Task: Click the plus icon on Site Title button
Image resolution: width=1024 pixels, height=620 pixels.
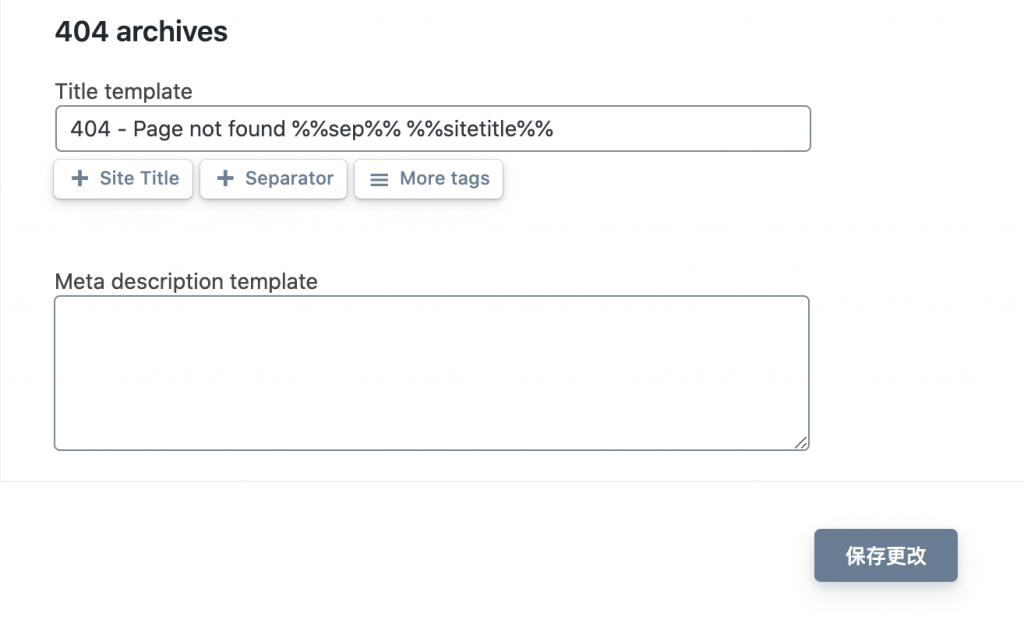Action: pyautogui.click(x=80, y=179)
